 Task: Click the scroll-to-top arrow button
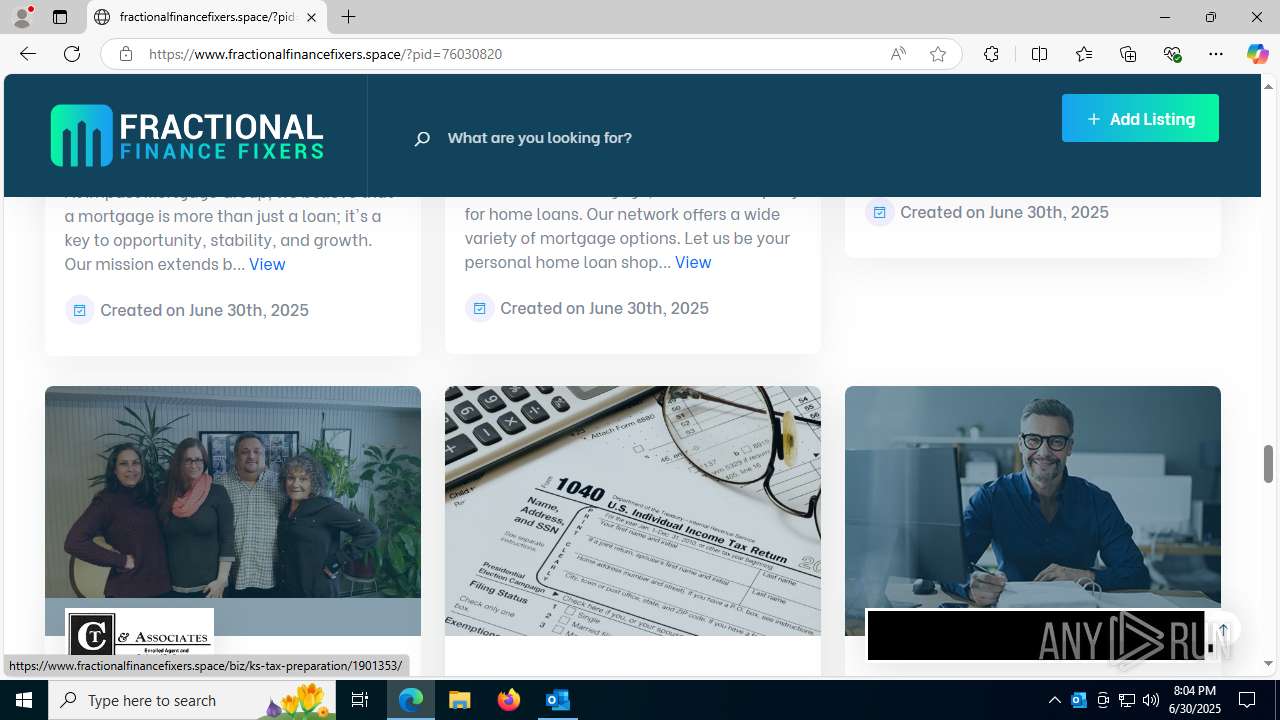[1223, 630]
